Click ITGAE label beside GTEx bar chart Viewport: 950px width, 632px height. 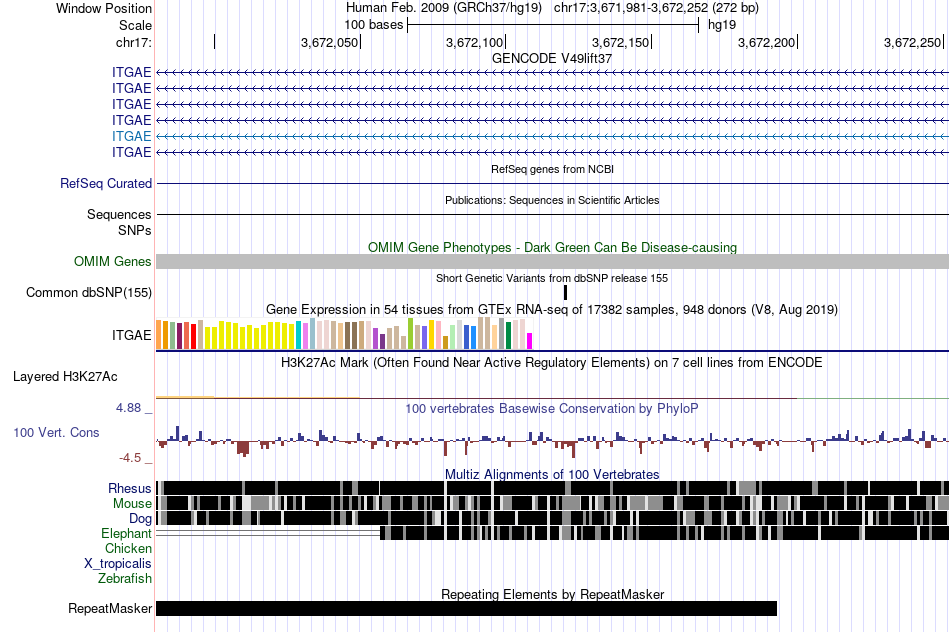coord(131,335)
